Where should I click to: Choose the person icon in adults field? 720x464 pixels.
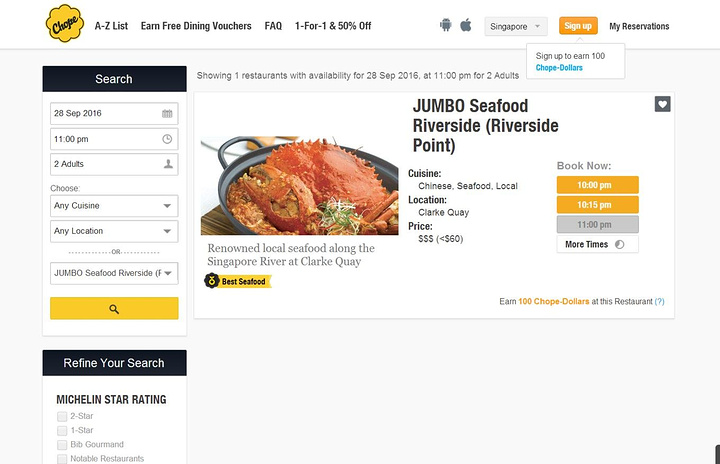[168, 164]
